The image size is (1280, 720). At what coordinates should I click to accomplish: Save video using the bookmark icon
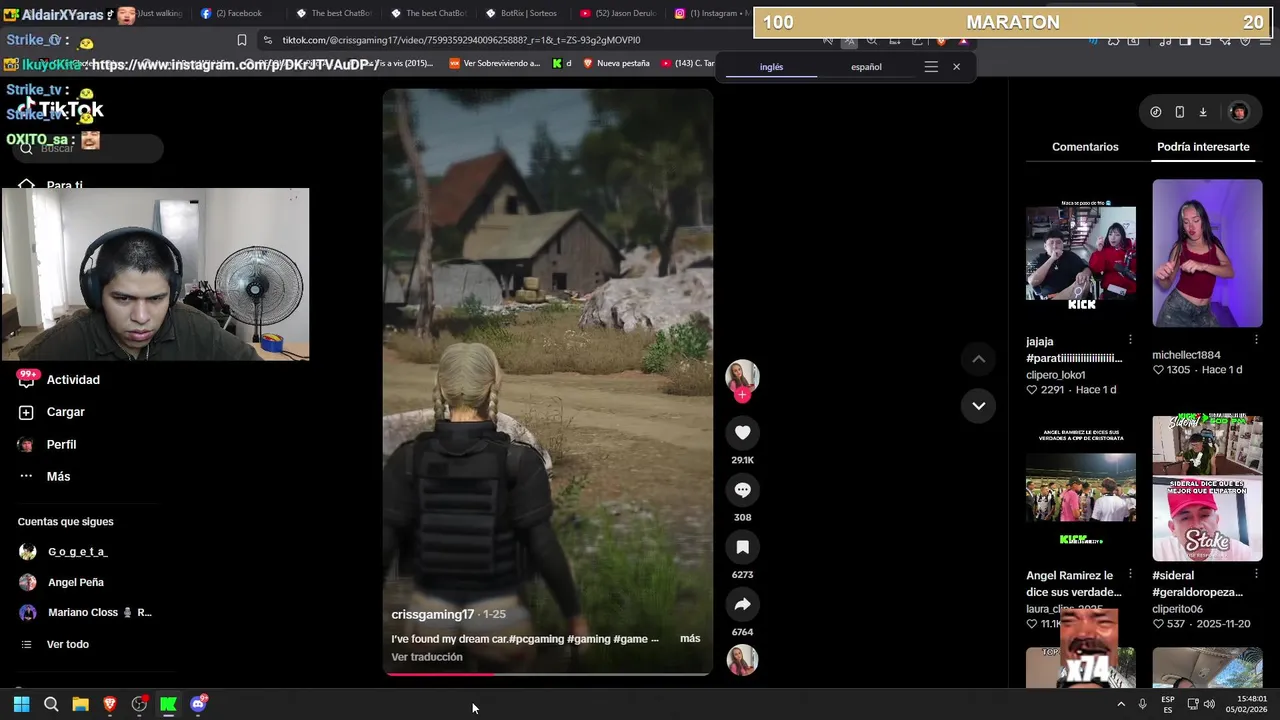(742, 547)
